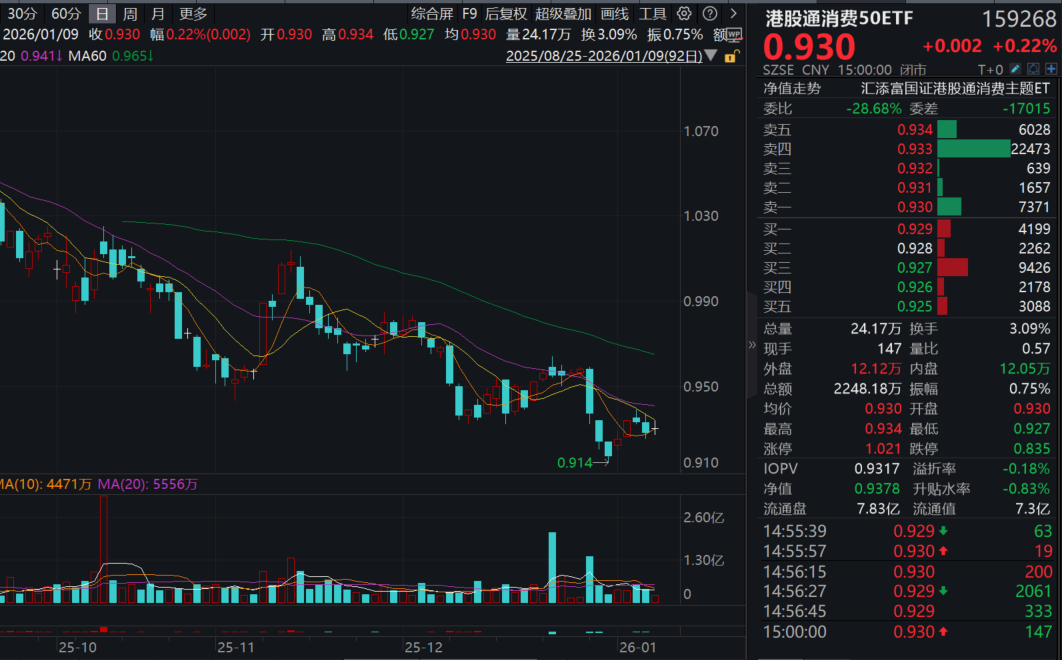Click the 买二 price 0.928

pos(915,249)
